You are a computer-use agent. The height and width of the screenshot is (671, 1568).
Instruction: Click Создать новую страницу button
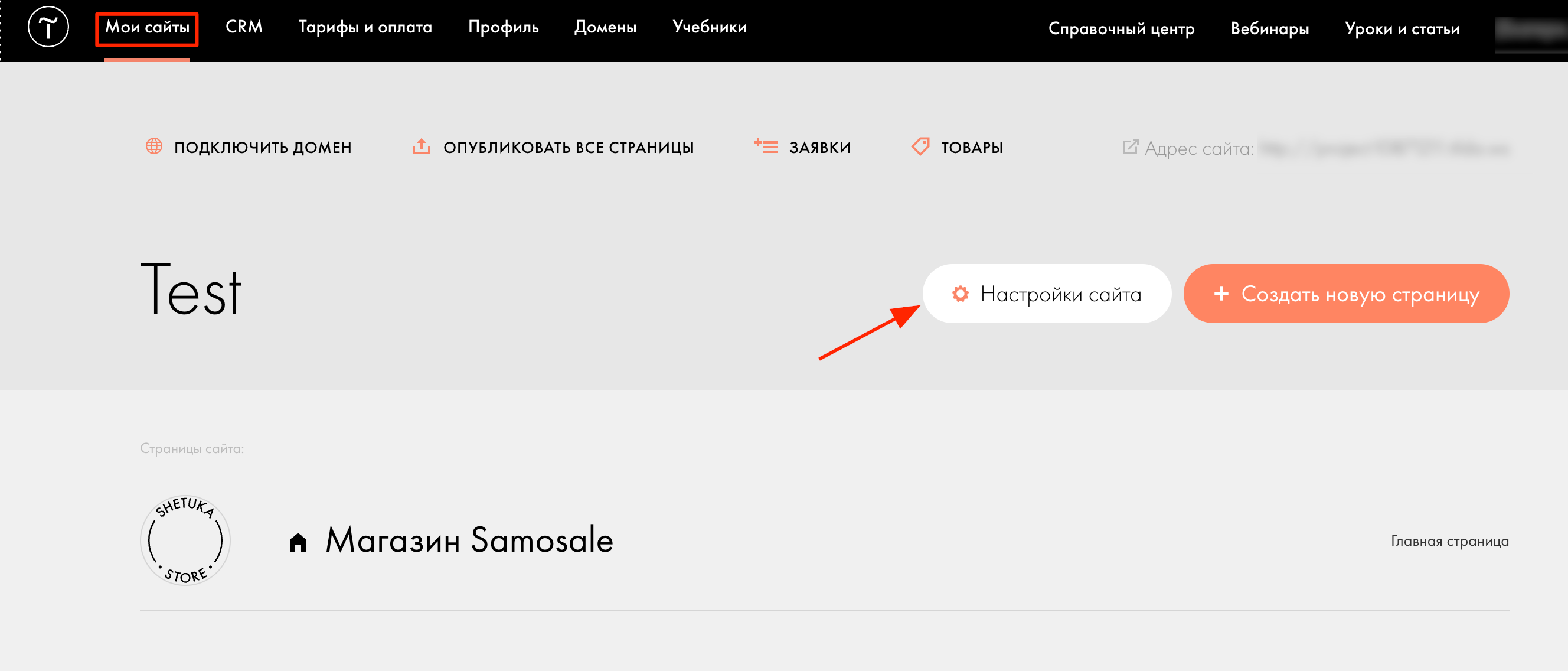coord(1346,294)
